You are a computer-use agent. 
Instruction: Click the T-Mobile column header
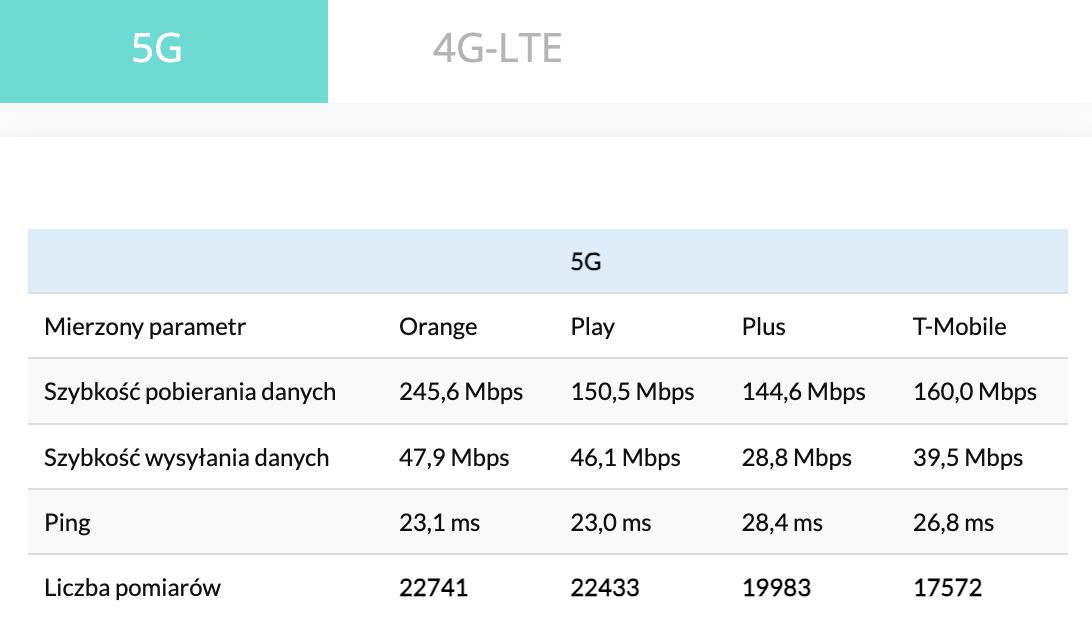[x=960, y=327]
